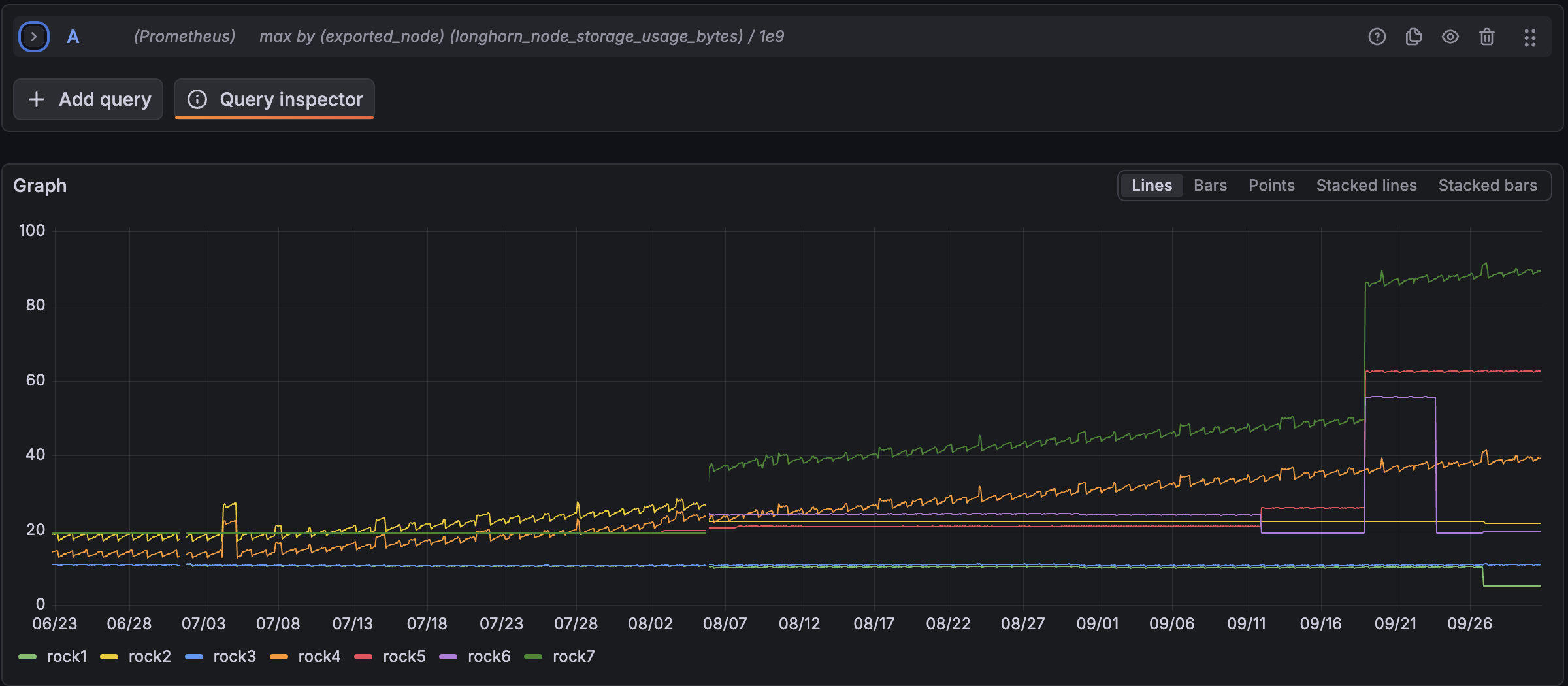Choose Stacked lines graph style
1568x686 pixels.
click(x=1366, y=186)
